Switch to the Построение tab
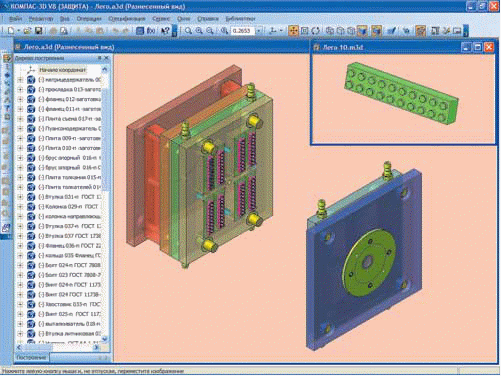This screenshot has width=501, height=376. pos(31,357)
